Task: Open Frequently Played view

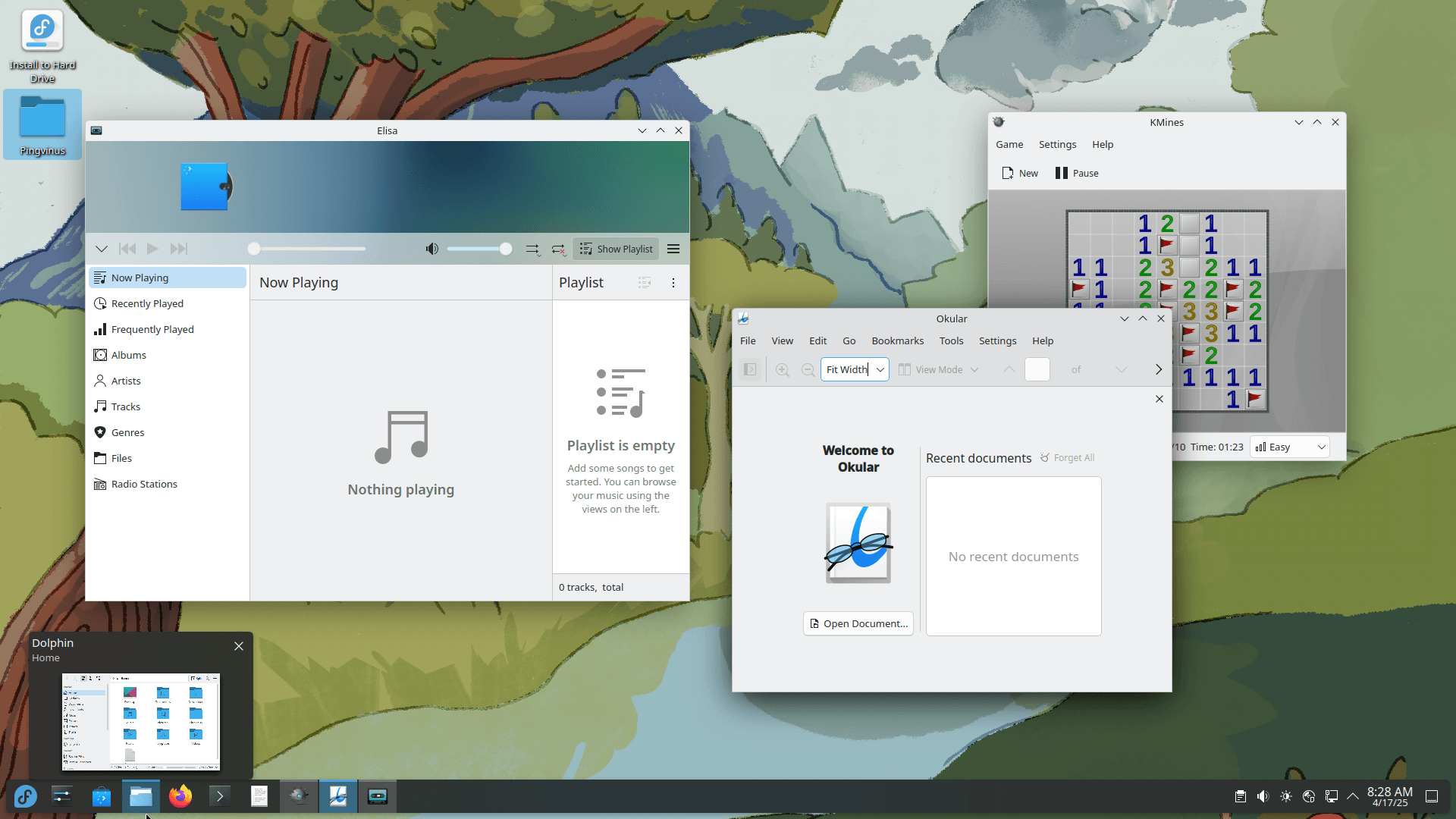Action: coord(168,329)
